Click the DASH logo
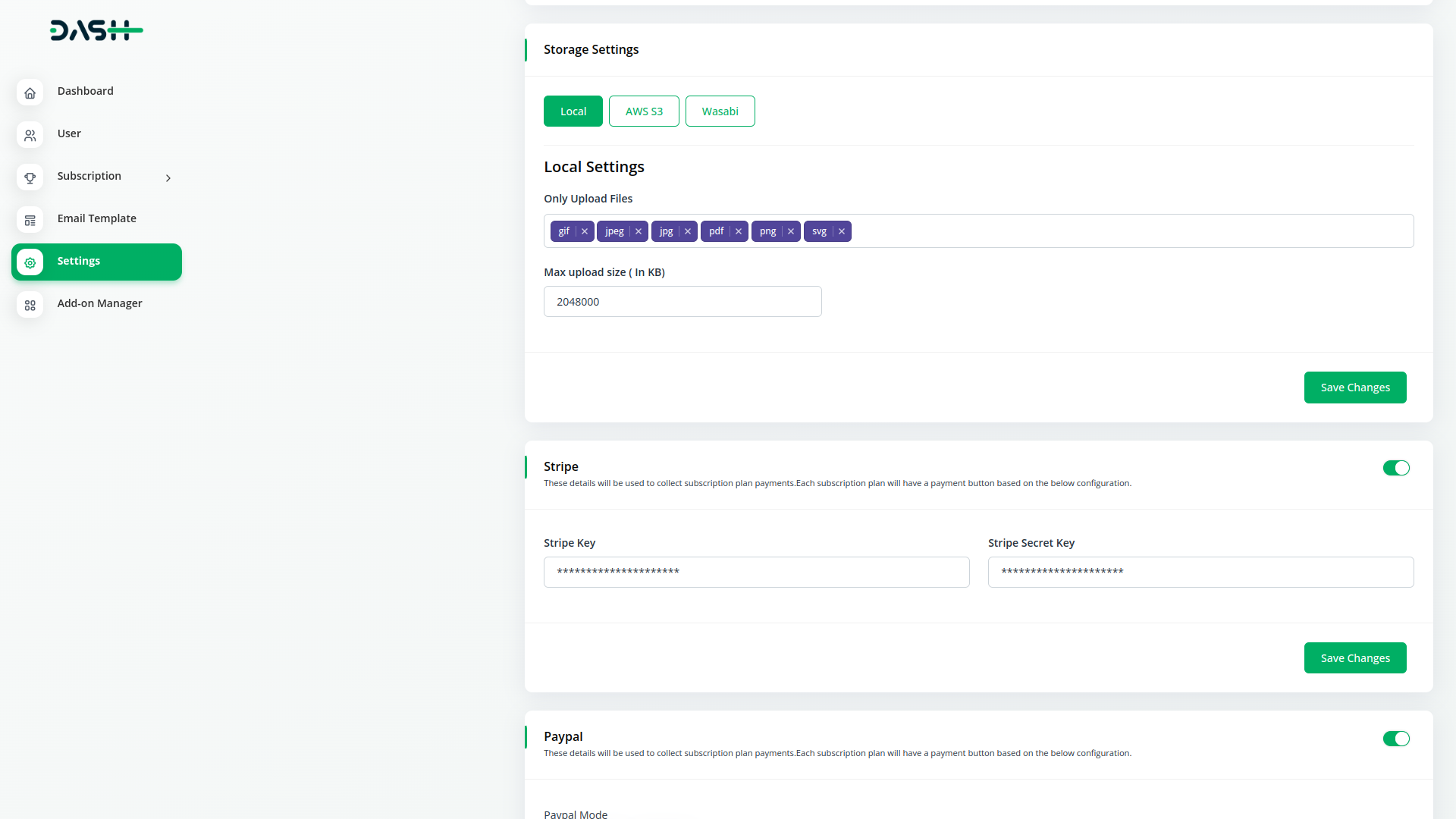 click(x=96, y=30)
